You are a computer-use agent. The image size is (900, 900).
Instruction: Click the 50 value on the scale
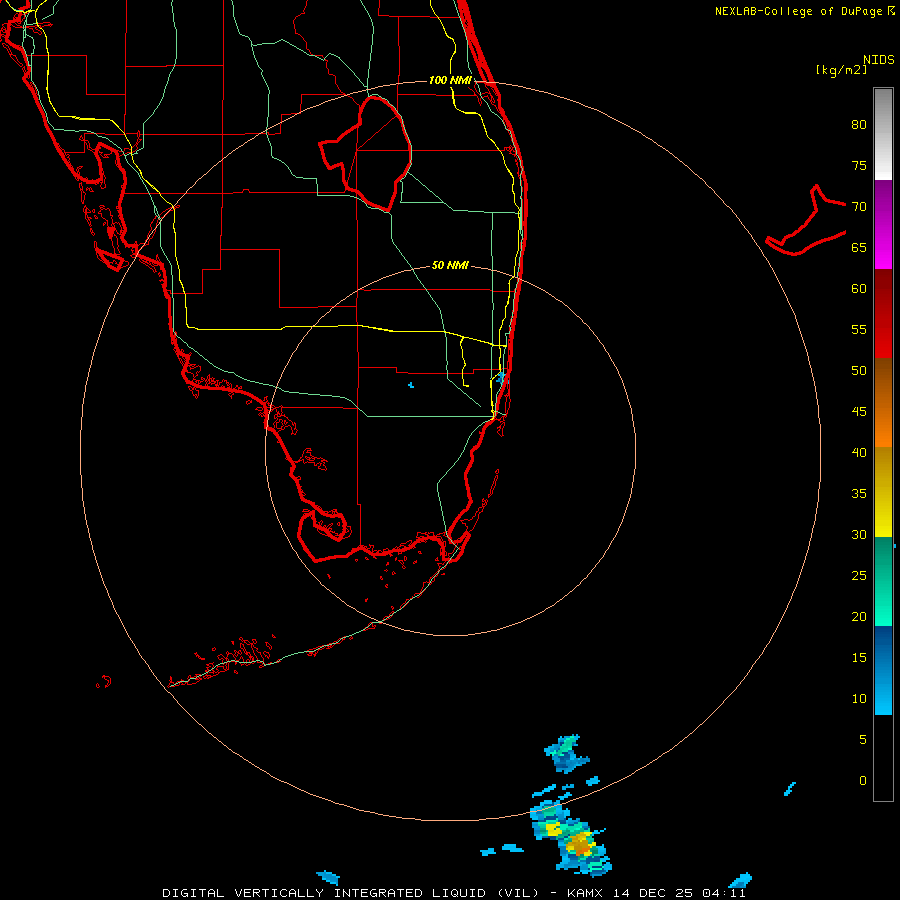pyautogui.click(x=859, y=371)
